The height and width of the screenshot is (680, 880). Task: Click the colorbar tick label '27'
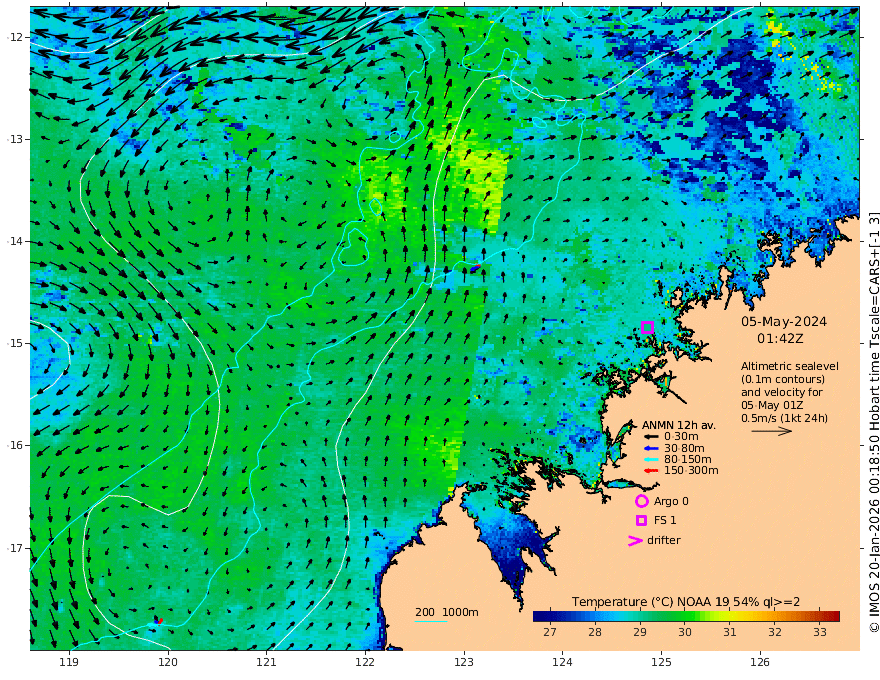click(550, 632)
